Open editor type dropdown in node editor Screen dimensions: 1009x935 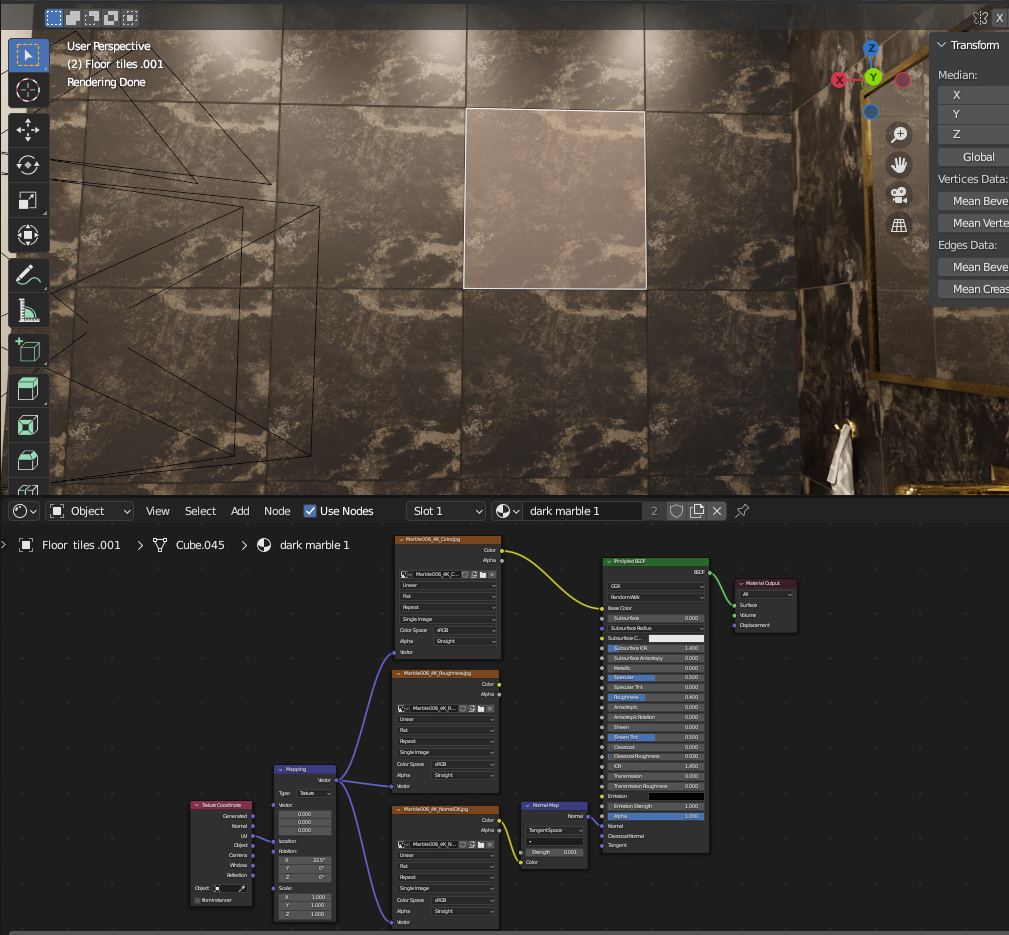(x=25, y=511)
